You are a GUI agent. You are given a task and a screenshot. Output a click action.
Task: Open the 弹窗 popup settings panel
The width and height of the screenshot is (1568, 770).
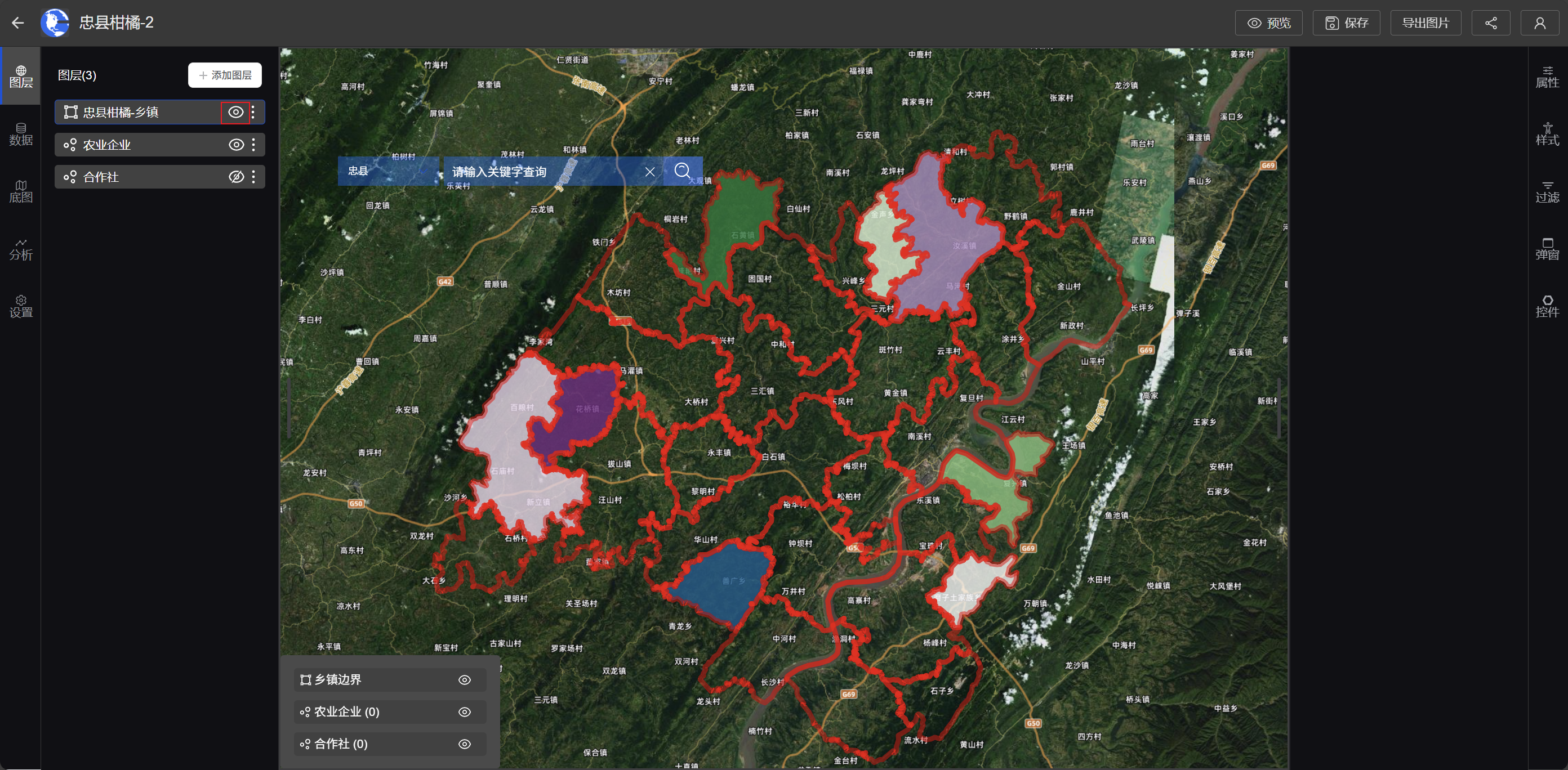coord(1547,249)
